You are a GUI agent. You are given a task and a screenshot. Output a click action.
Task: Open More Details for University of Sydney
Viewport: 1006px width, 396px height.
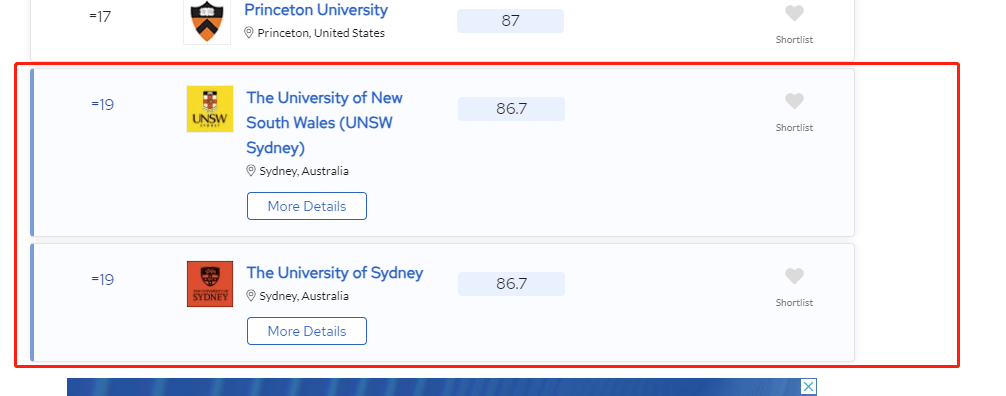pyautogui.click(x=307, y=331)
